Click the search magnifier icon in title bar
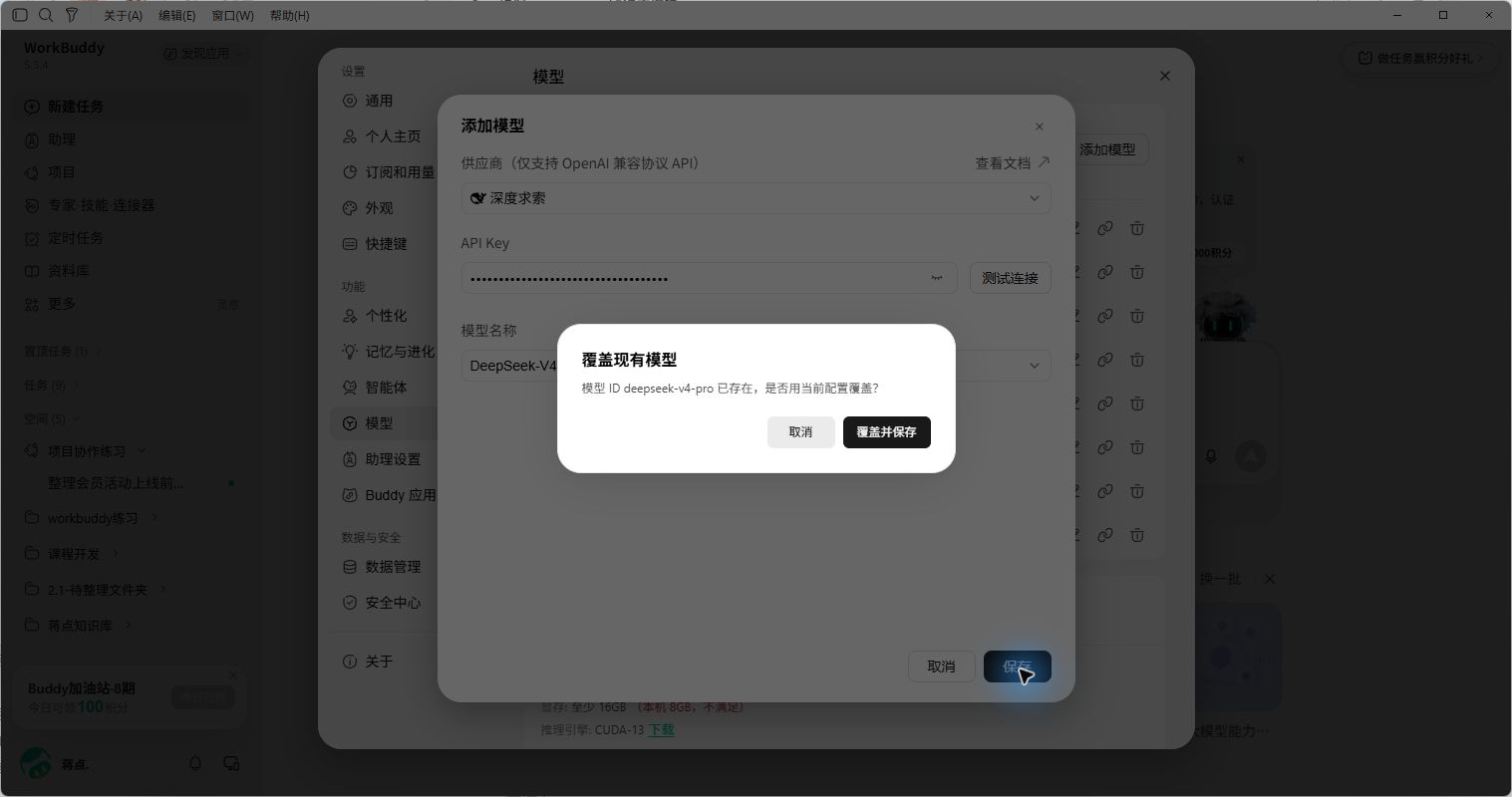The width and height of the screenshot is (1512, 797). [46, 15]
